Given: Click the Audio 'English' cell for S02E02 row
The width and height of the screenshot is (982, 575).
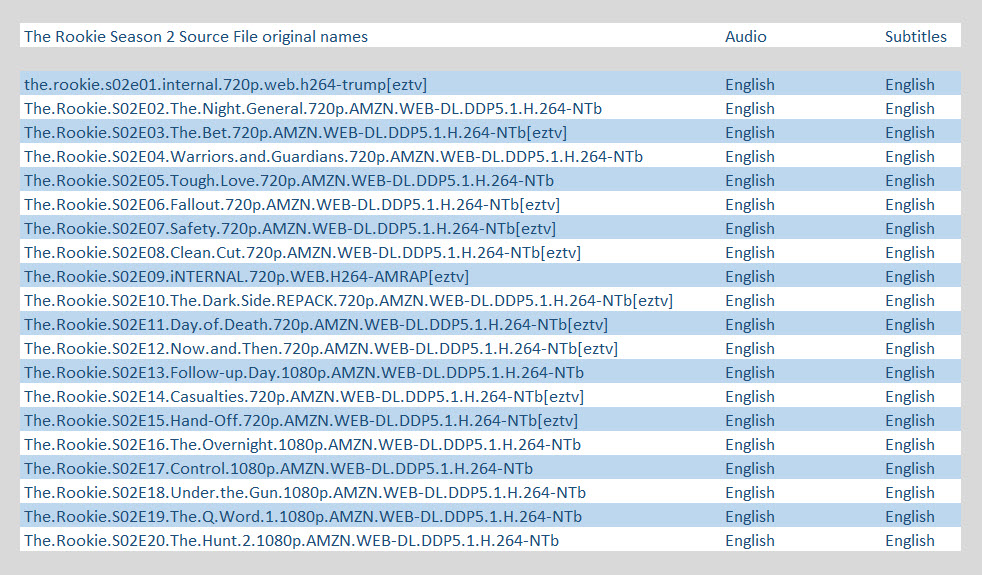Looking at the screenshot, I should [x=750, y=108].
